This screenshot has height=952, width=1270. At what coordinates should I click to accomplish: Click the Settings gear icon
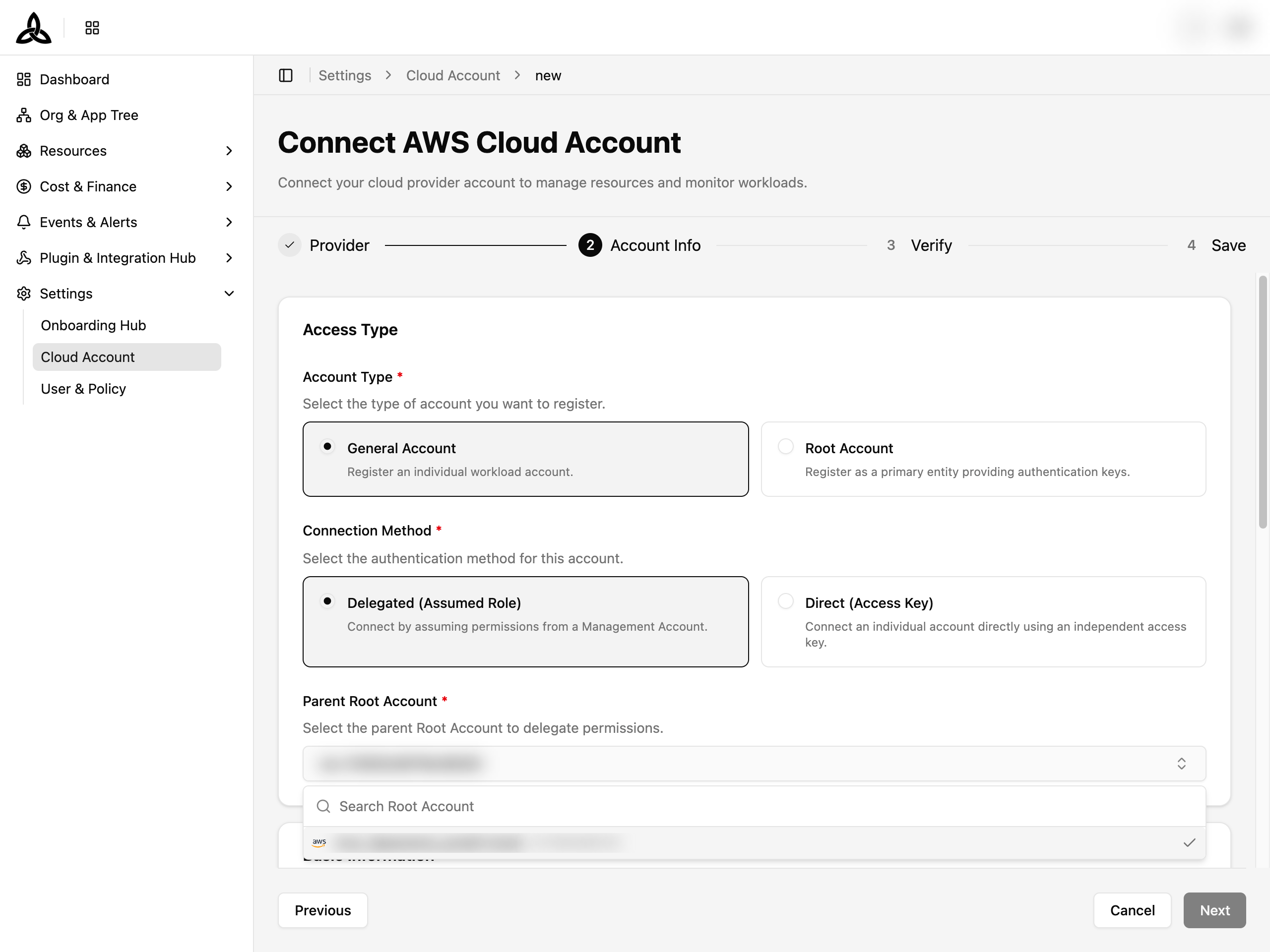pos(23,293)
